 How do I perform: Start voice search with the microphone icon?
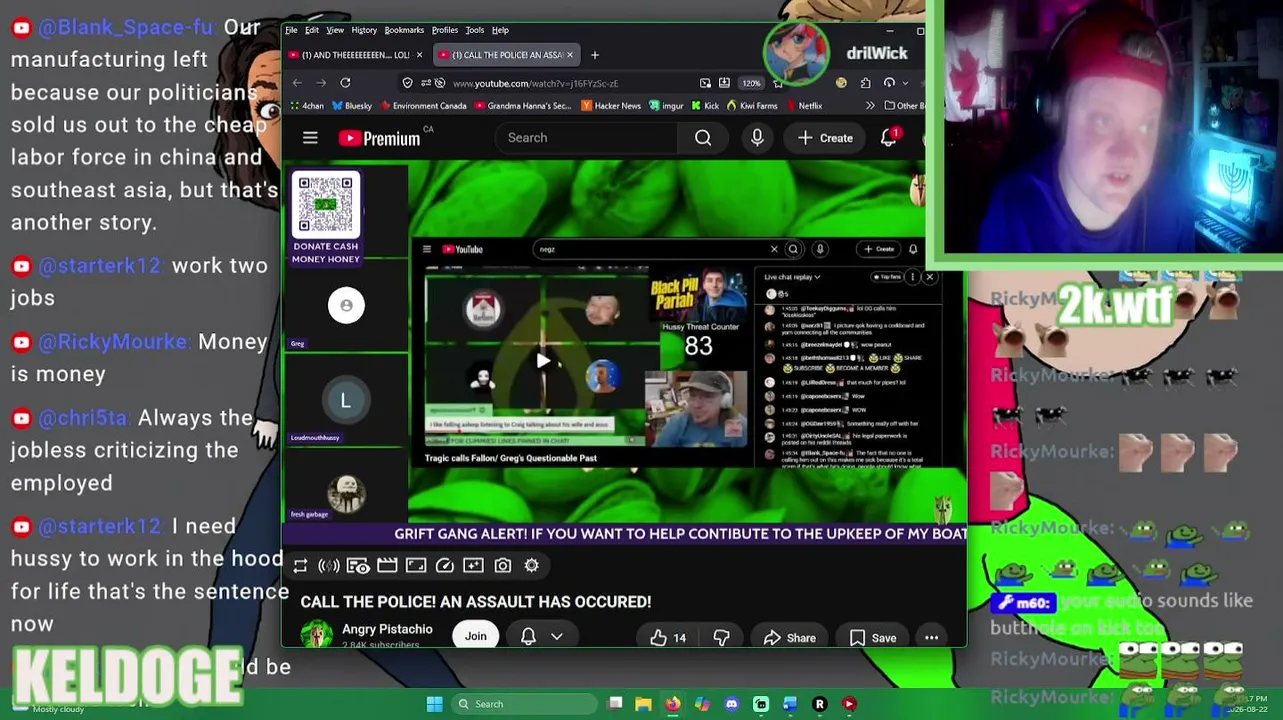pos(757,138)
